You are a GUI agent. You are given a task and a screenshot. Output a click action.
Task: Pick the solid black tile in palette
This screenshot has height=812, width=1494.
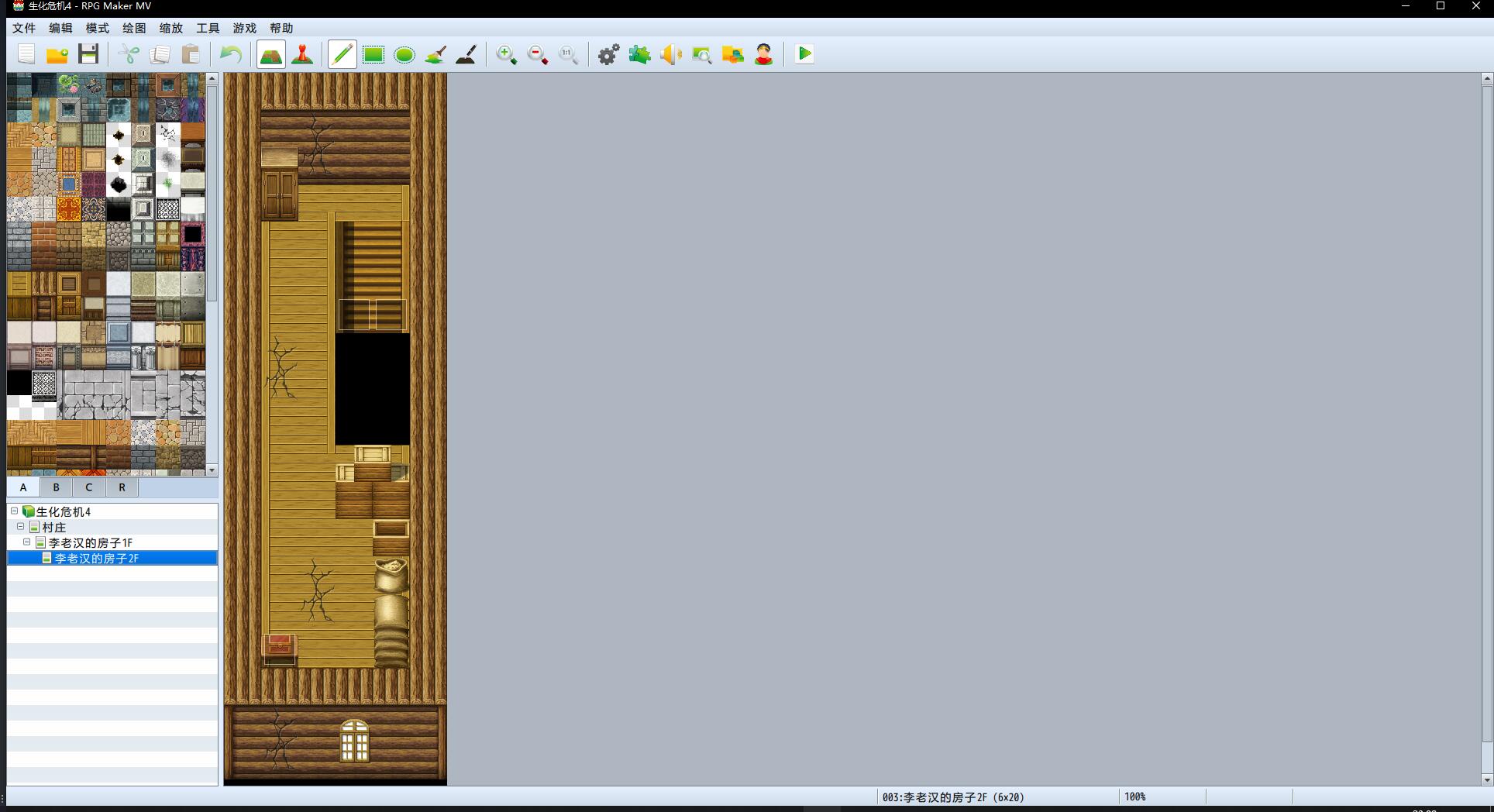coord(19,384)
